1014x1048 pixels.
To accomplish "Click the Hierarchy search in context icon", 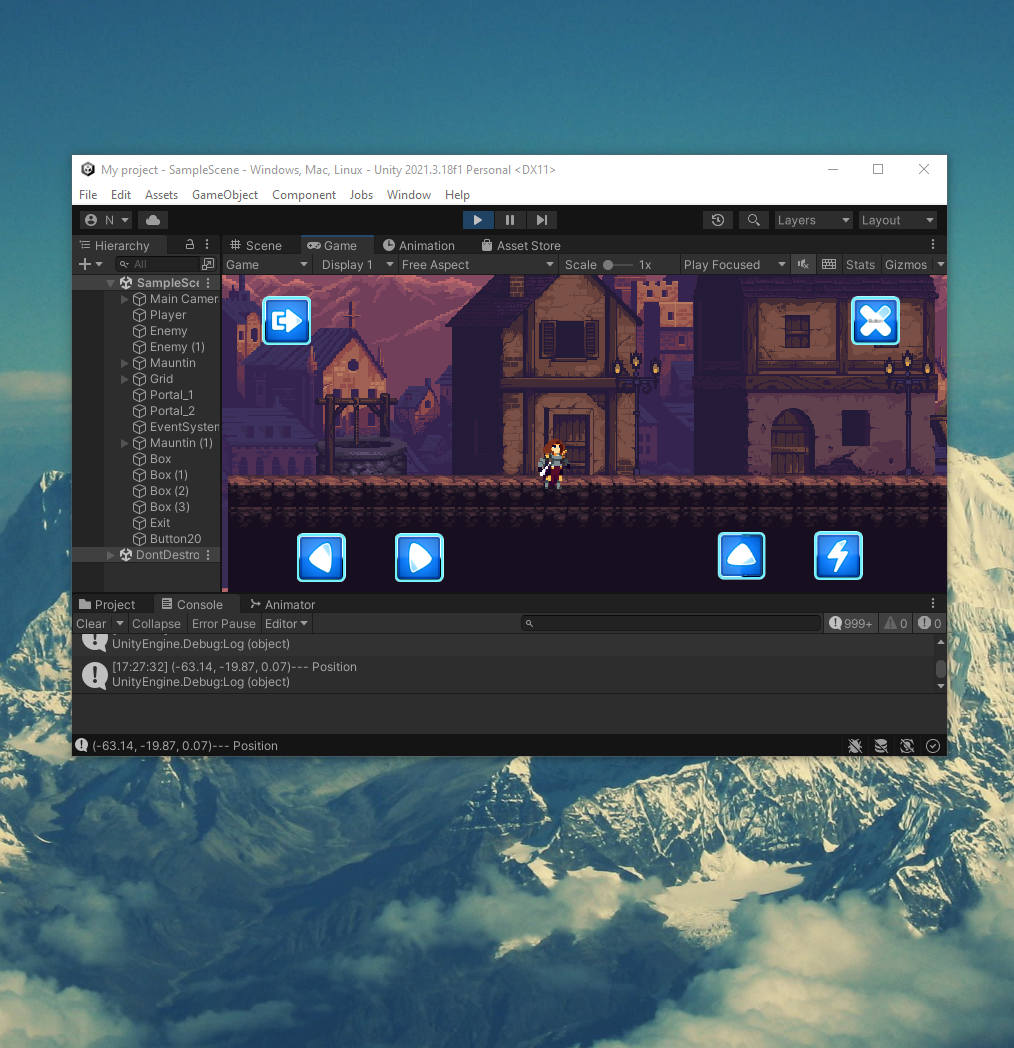I will coord(209,264).
